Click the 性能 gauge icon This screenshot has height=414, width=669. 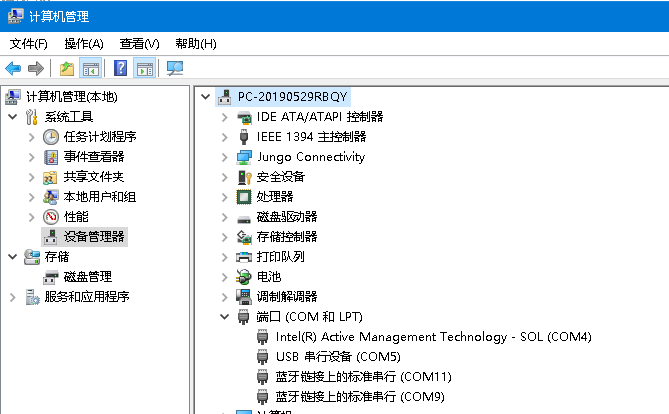51,217
